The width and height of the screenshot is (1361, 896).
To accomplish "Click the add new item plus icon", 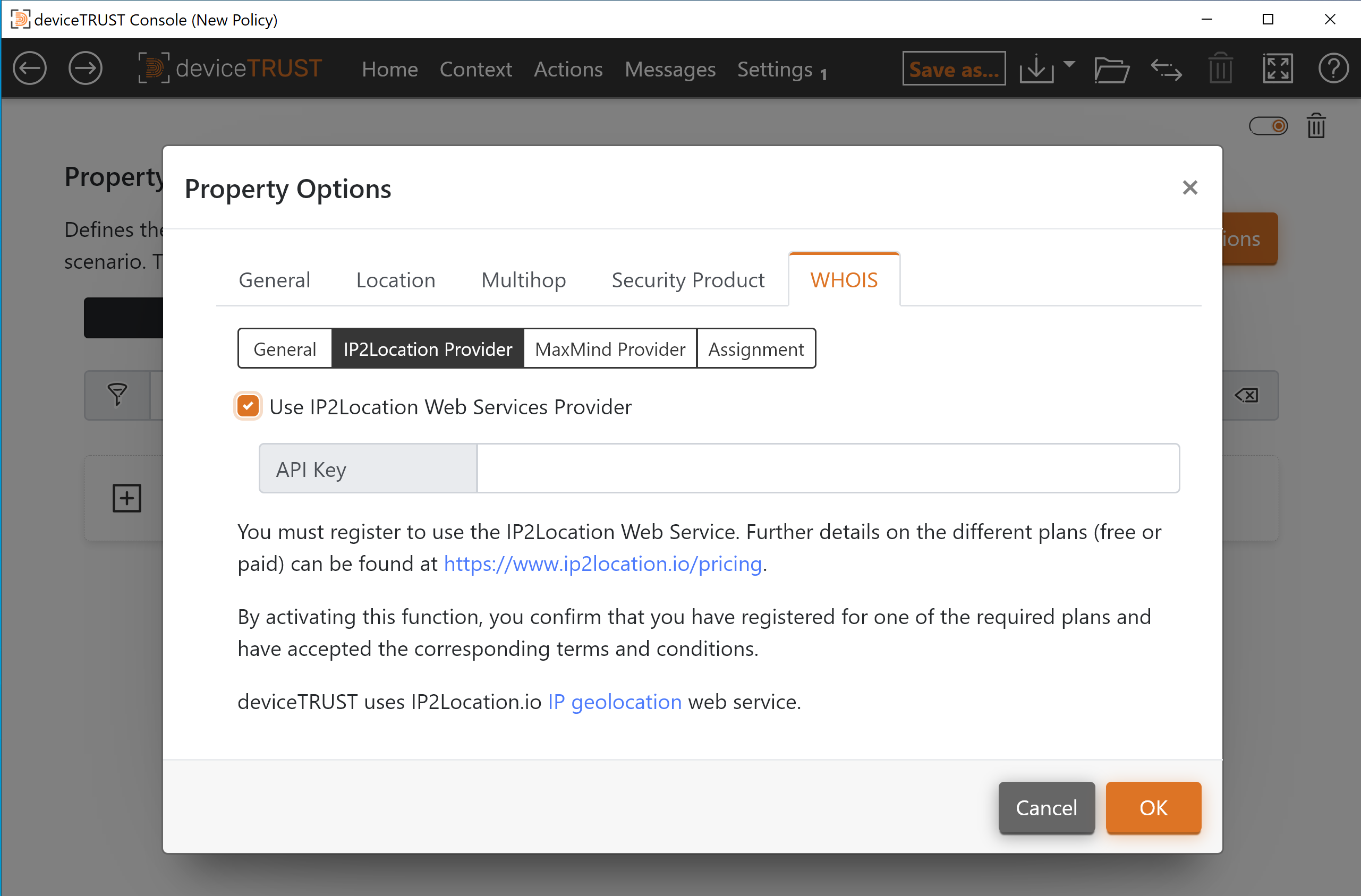I will point(128,498).
